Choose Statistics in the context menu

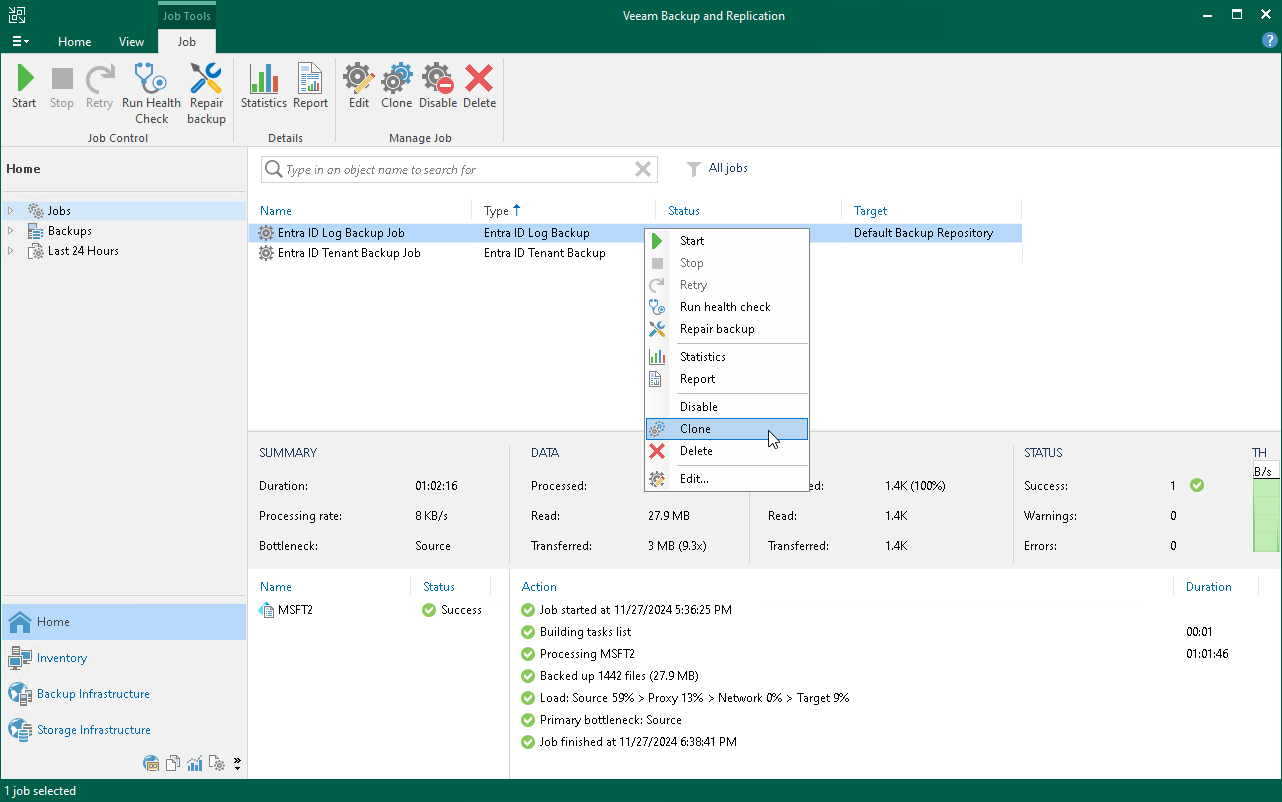point(727,357)
